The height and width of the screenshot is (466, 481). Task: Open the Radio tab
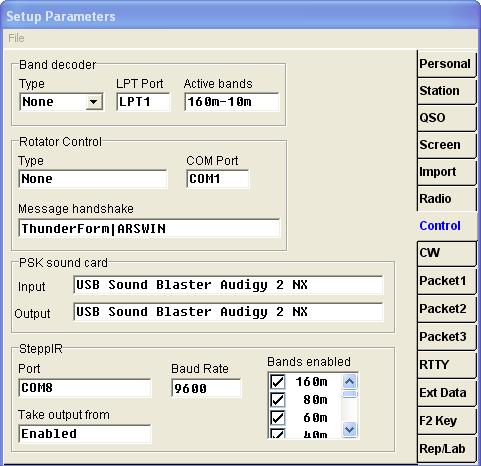click(x=446, y=199)
